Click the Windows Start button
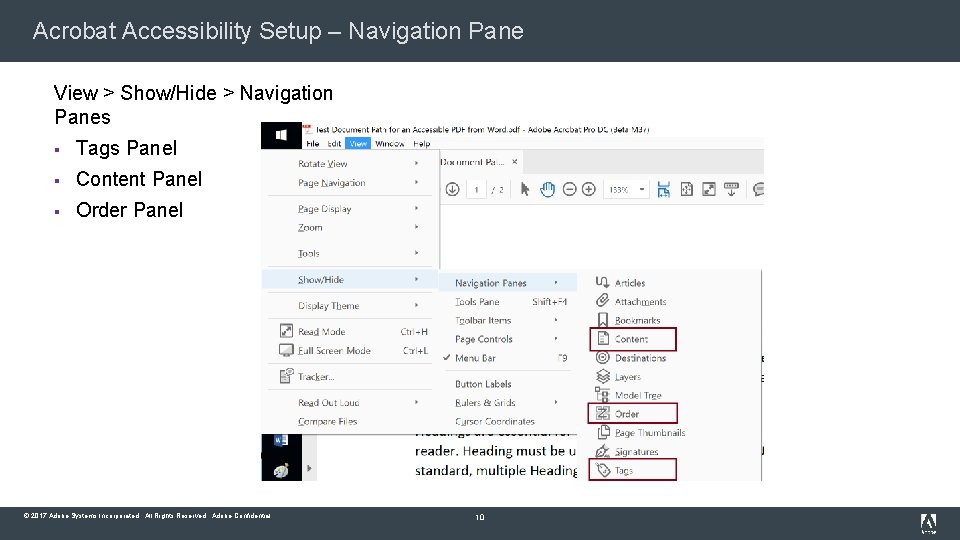Image resolution: width=960 pixels, height=540 pixels. pyautogui.click(x=281, y=135)
